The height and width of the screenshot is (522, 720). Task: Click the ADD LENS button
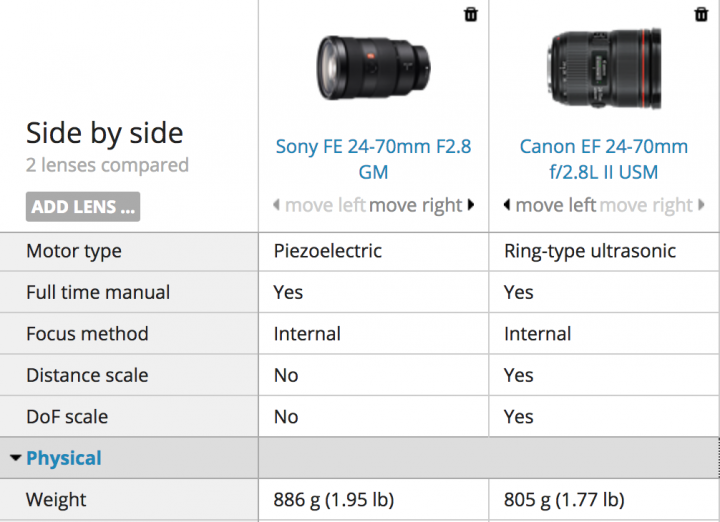[x=83, y=207]
